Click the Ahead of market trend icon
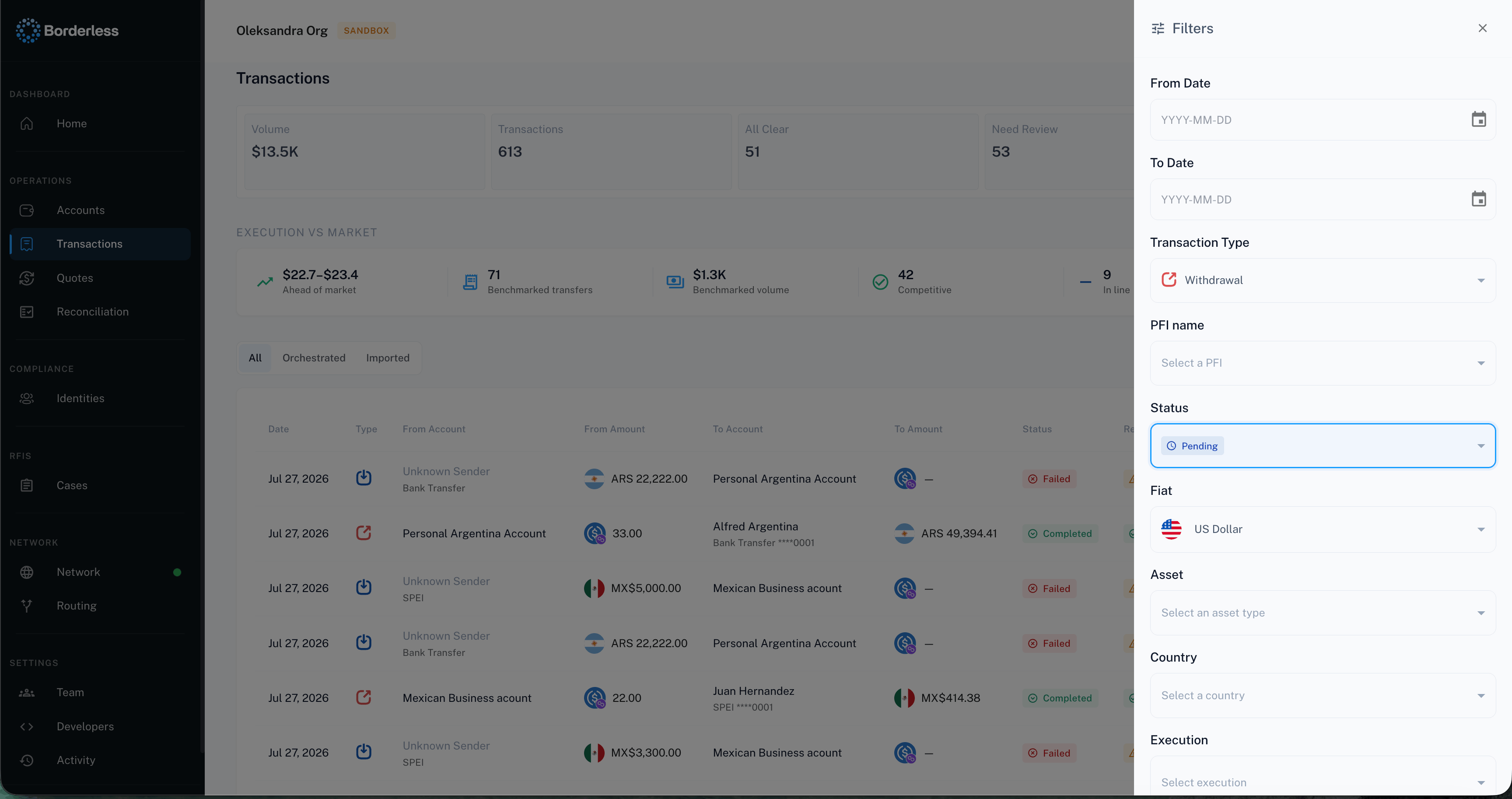Image resolution: width=1512 pixels, height=799 pixels. coord(265,282)
